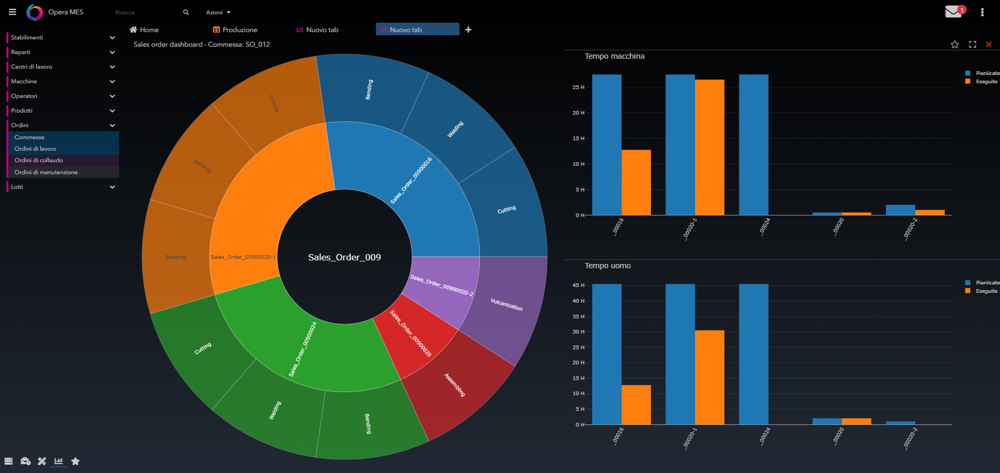Click the filled star icon in bottom toolbar
The width and height of the screenshot is (1000, 473).
click(x=75, y=461)
